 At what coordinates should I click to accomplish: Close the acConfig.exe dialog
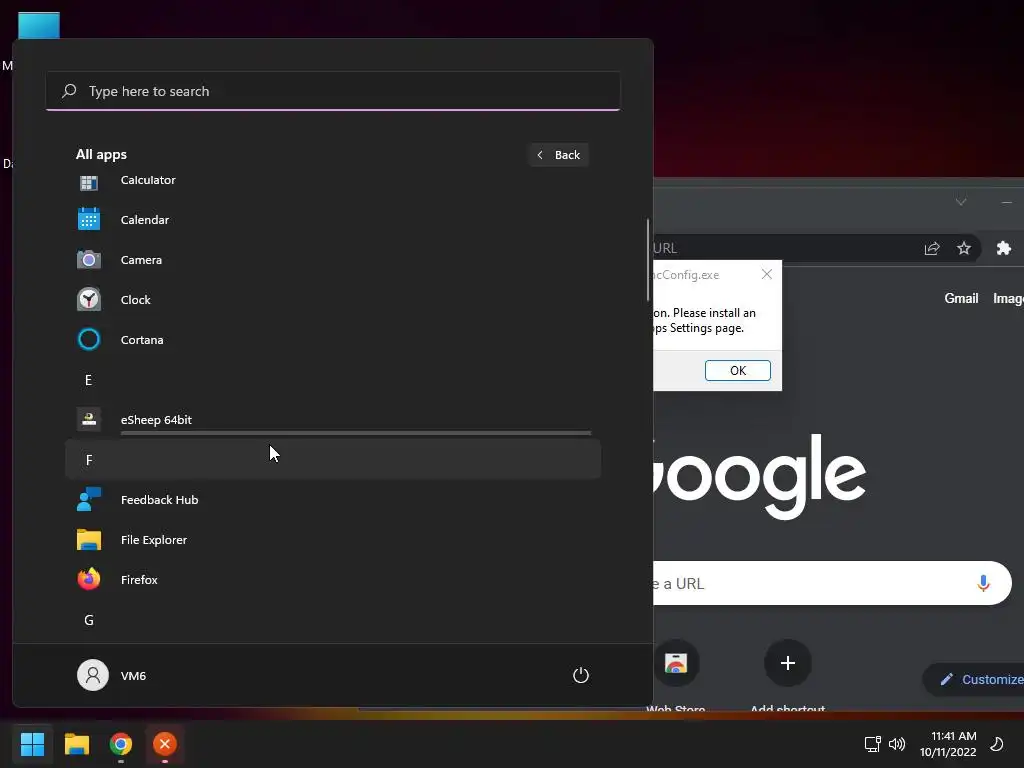pyautogui.click(x=767, y=274)
